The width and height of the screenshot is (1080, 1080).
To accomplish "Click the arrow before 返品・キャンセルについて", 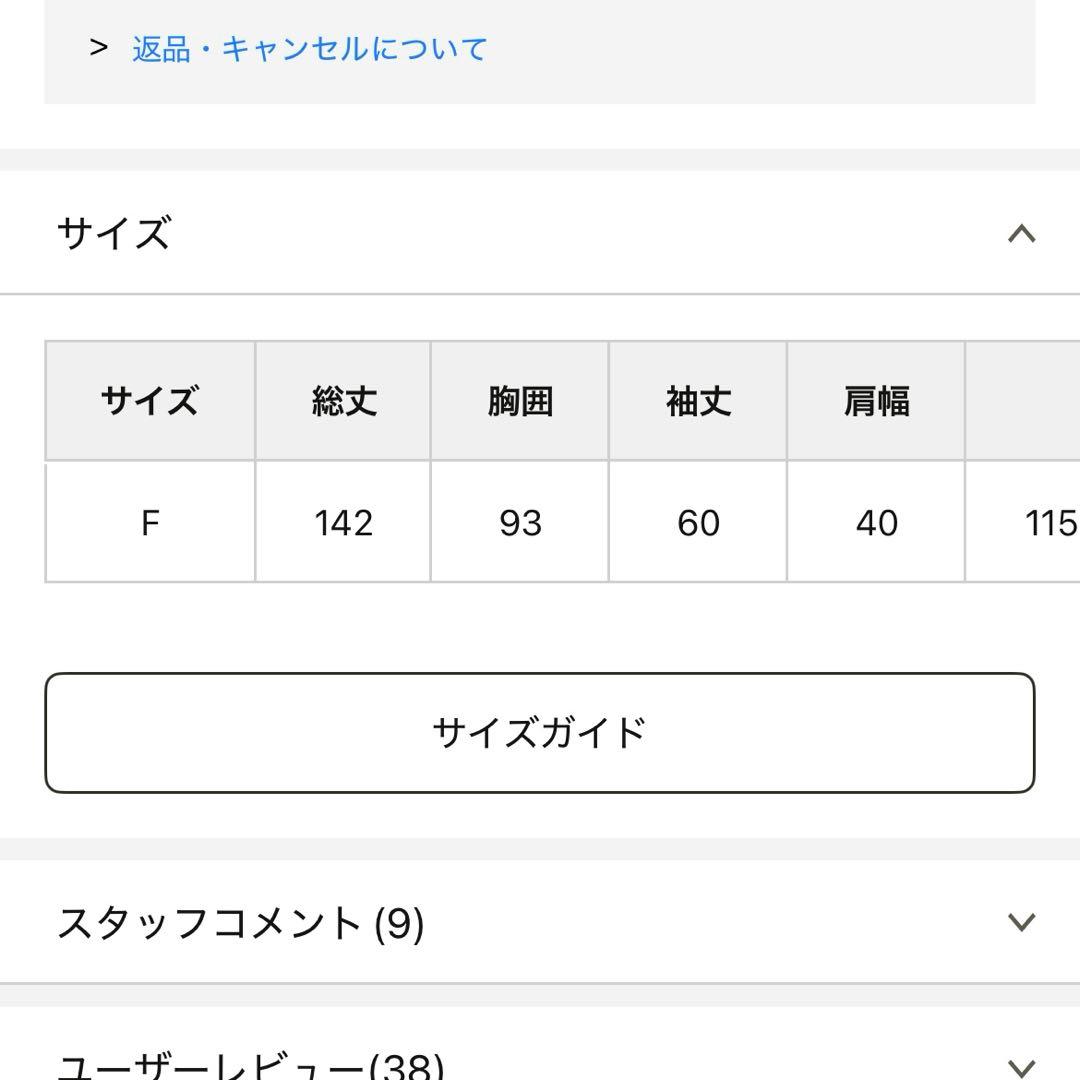I will pos(98,47).
